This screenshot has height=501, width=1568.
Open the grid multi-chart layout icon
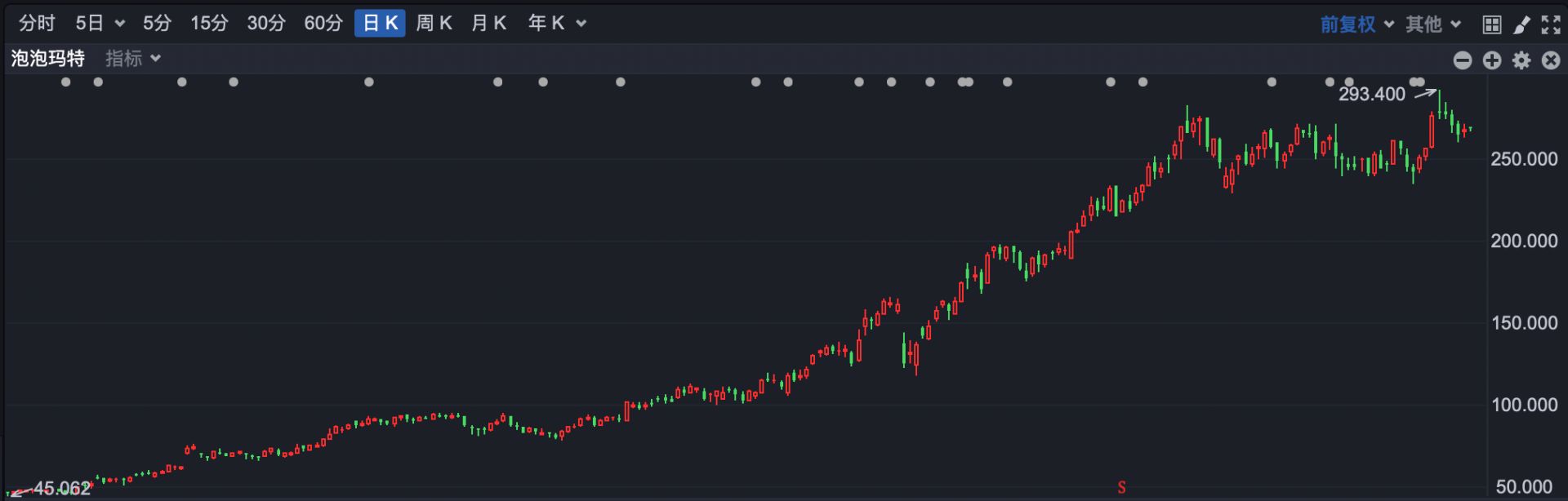click(x=1491, y=24)
